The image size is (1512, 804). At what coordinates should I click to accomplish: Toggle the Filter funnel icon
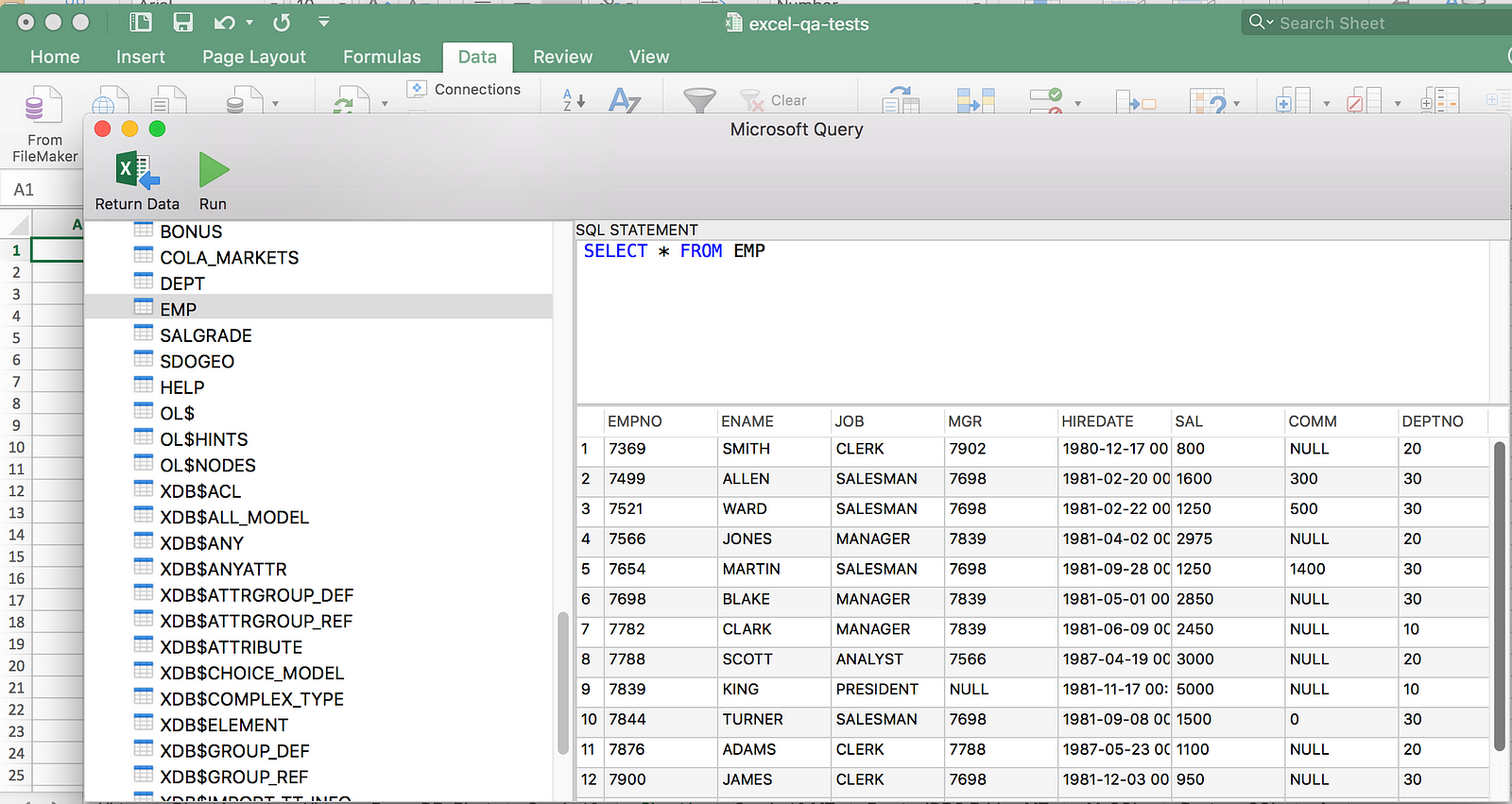(699, 100)
